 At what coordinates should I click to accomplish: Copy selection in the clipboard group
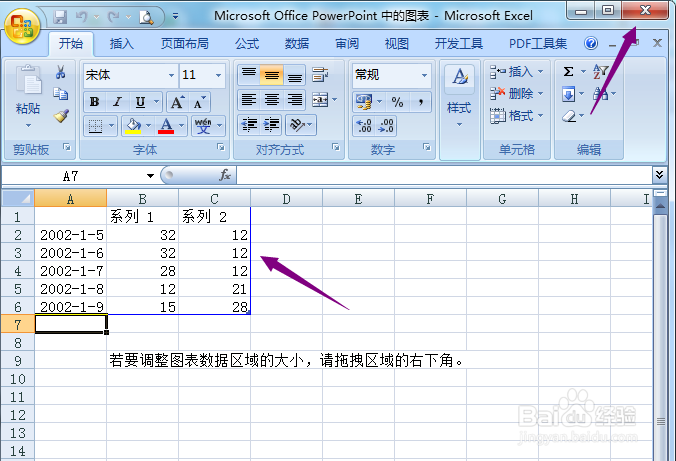point(60,94)
